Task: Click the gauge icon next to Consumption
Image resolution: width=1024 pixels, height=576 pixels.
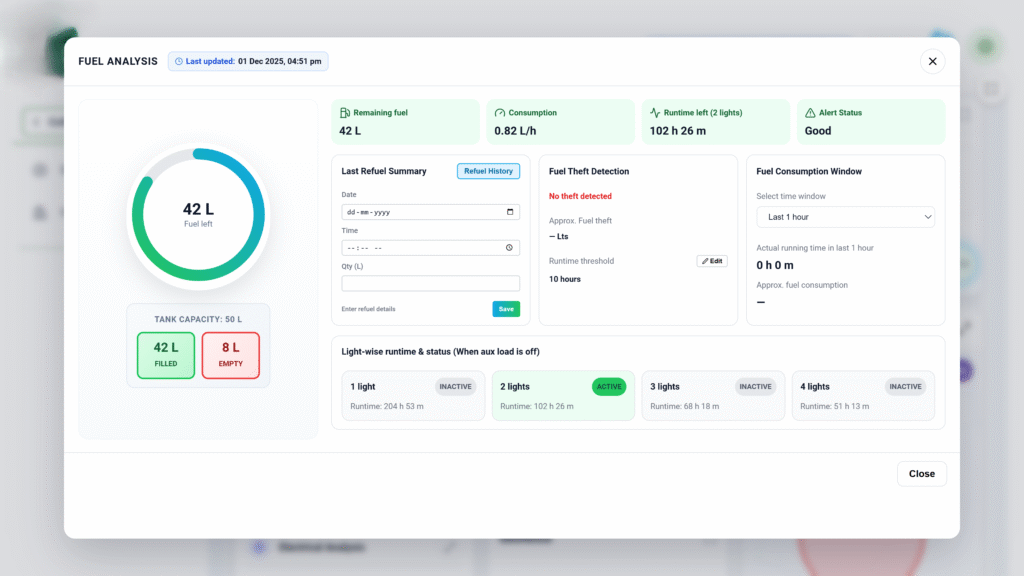Action: point(499,113)
